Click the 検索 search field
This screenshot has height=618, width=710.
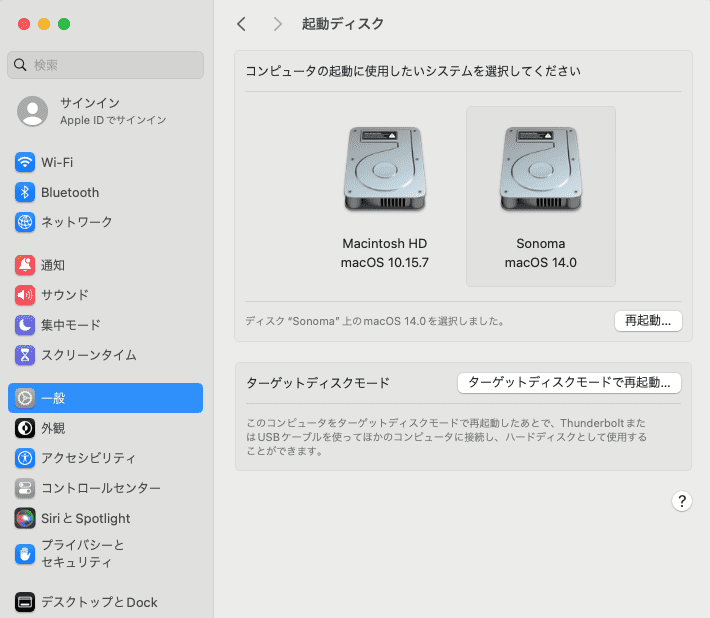pyautogui.click(x=106, y=65)
